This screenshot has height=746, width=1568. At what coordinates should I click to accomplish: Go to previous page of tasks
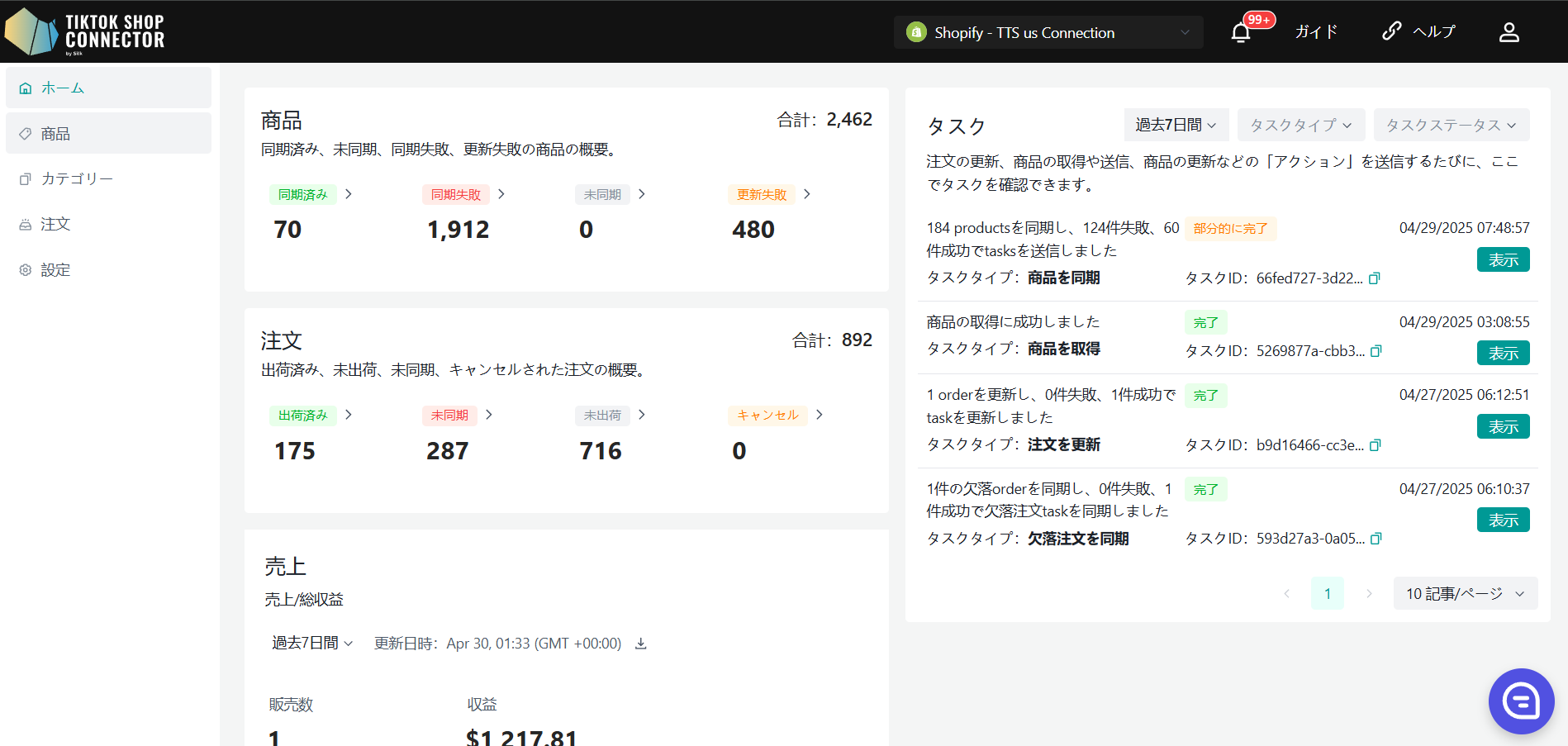1286,593
